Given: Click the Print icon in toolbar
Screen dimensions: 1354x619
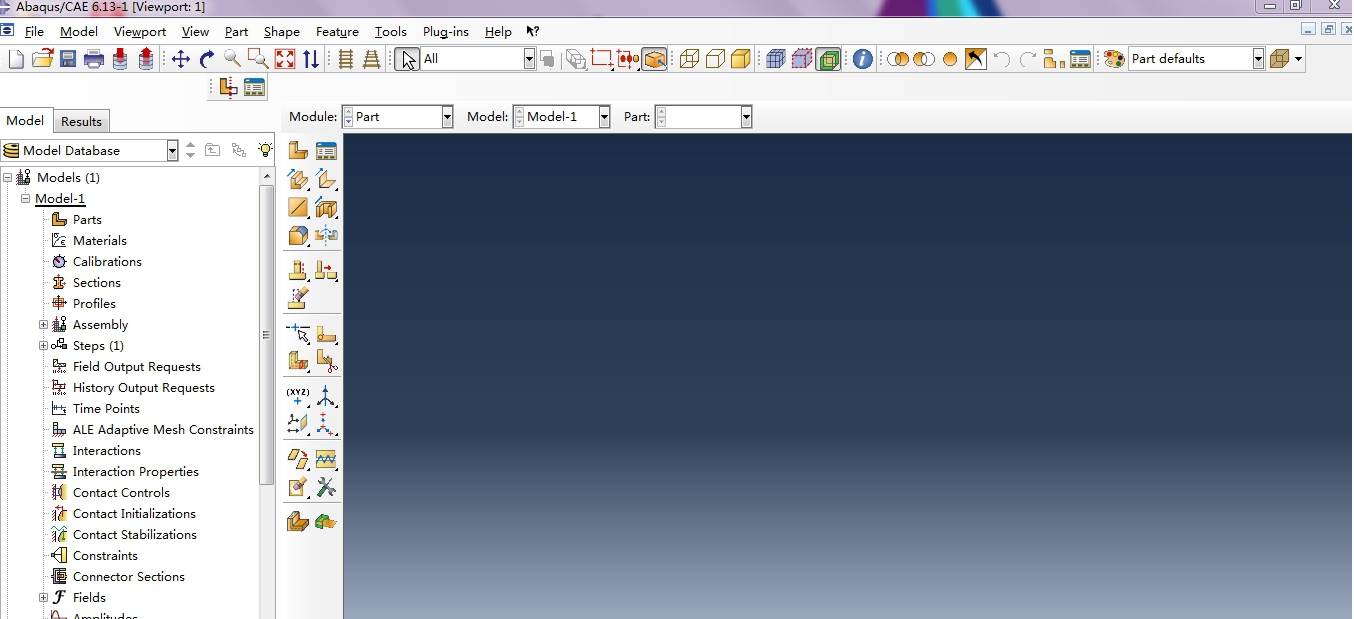Looking at the screenshot, I should tap(94, 59).
